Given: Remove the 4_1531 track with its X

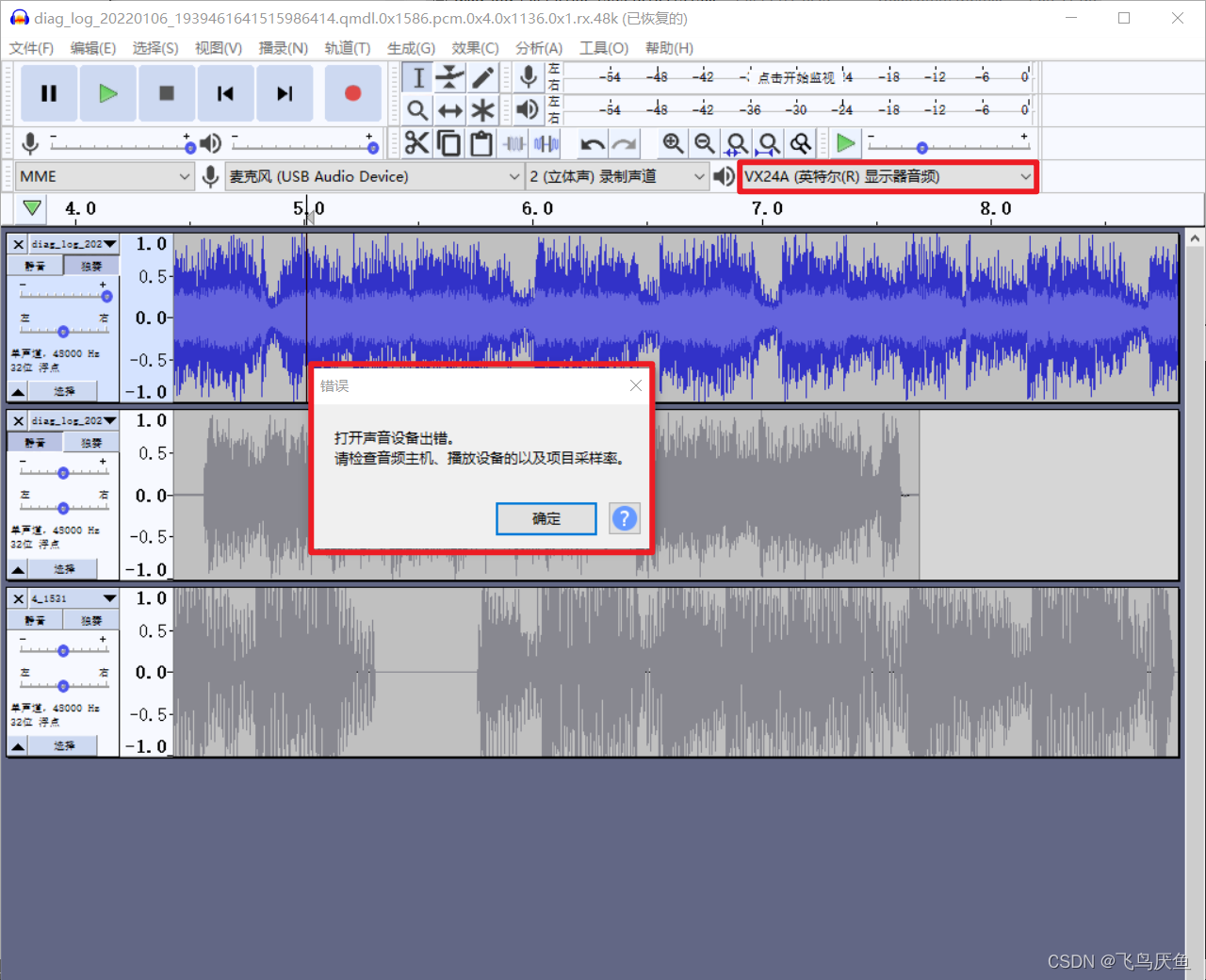Looking at the screenshot, I should pyautogui.click(x=18, y=598).
